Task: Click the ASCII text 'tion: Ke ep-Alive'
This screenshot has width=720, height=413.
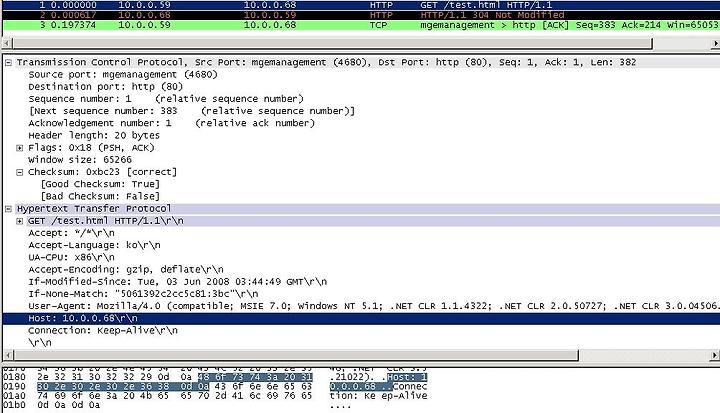Action: [378, 396]
